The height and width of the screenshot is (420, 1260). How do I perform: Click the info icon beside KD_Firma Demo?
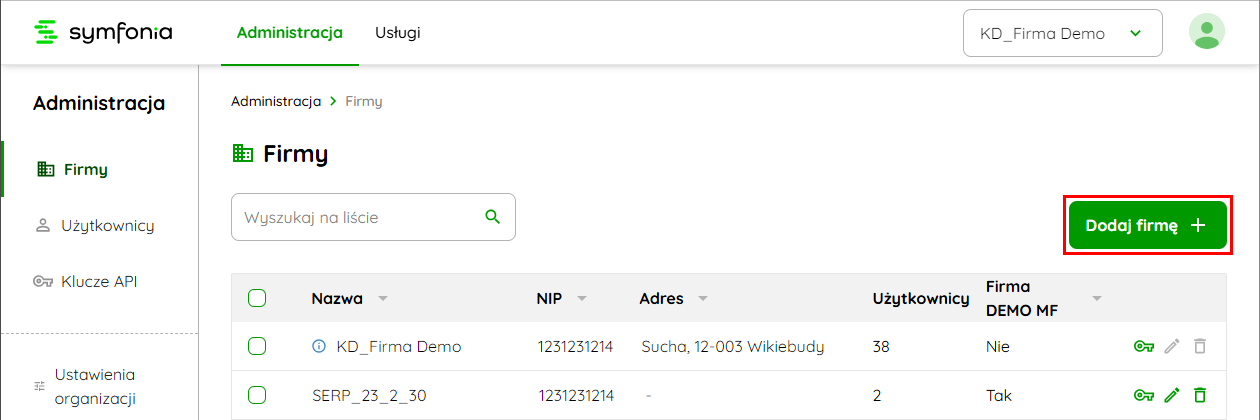coord(319,346)
